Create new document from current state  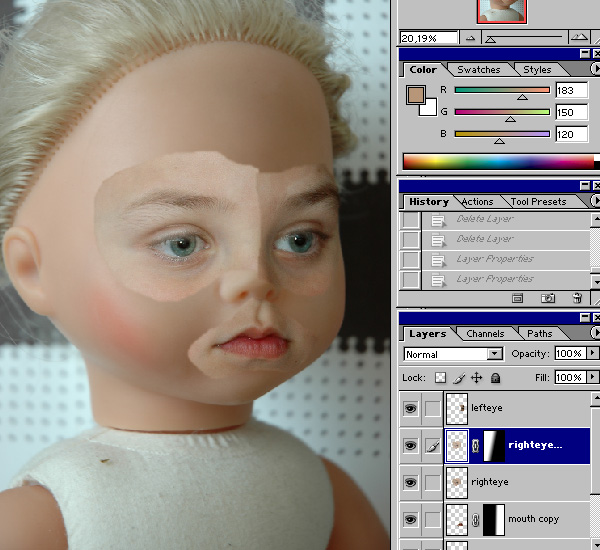coord(517,298)
